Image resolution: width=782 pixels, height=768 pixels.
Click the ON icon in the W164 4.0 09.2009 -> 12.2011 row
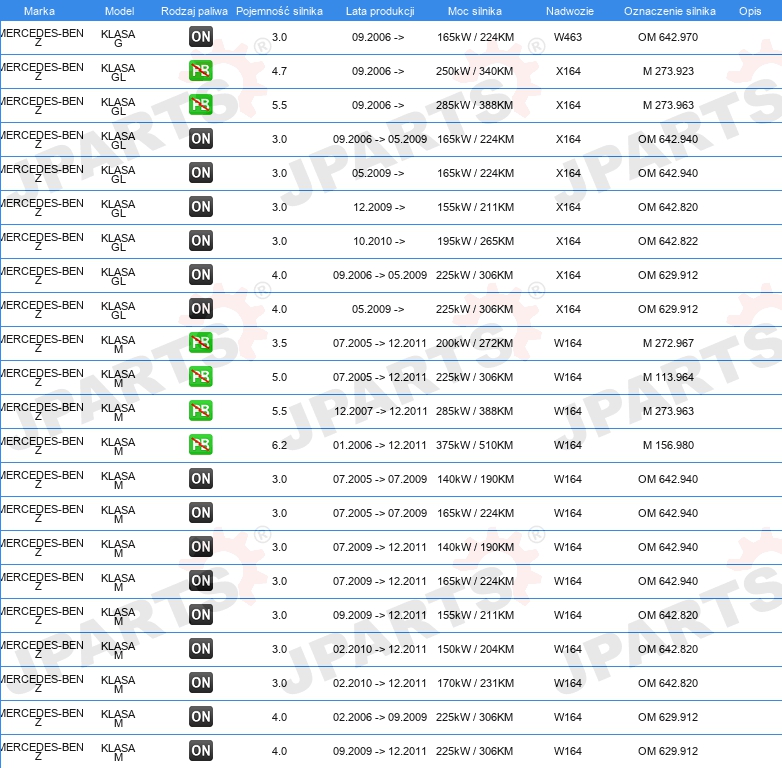point(201,751)
